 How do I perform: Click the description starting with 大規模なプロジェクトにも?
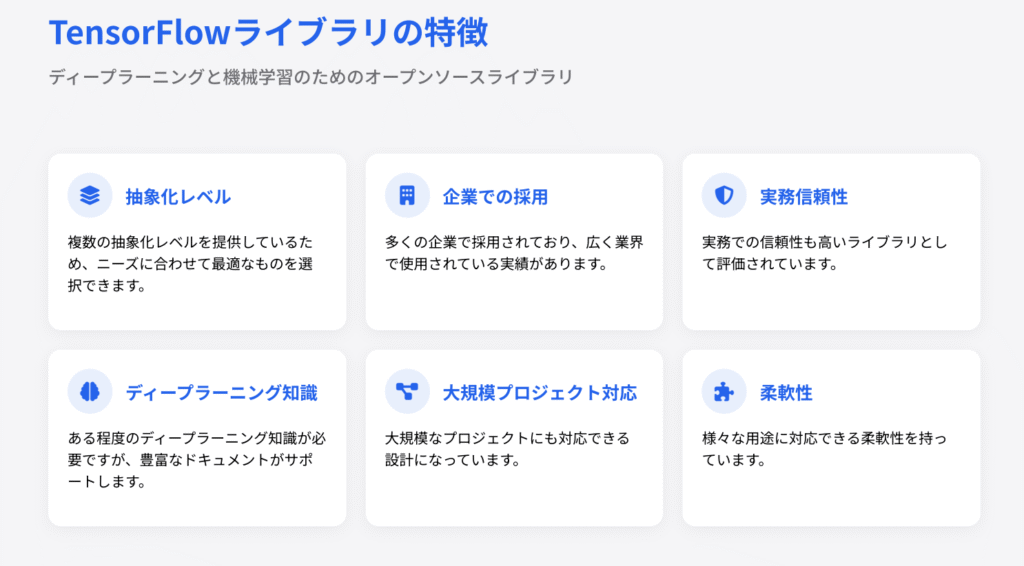[513, 449]
